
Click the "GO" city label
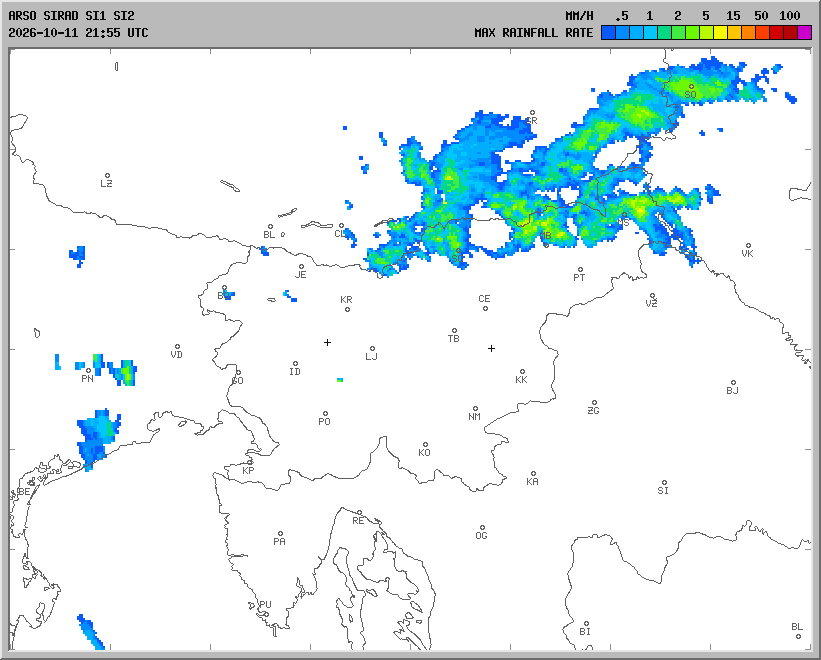click(x=238, y=381)
